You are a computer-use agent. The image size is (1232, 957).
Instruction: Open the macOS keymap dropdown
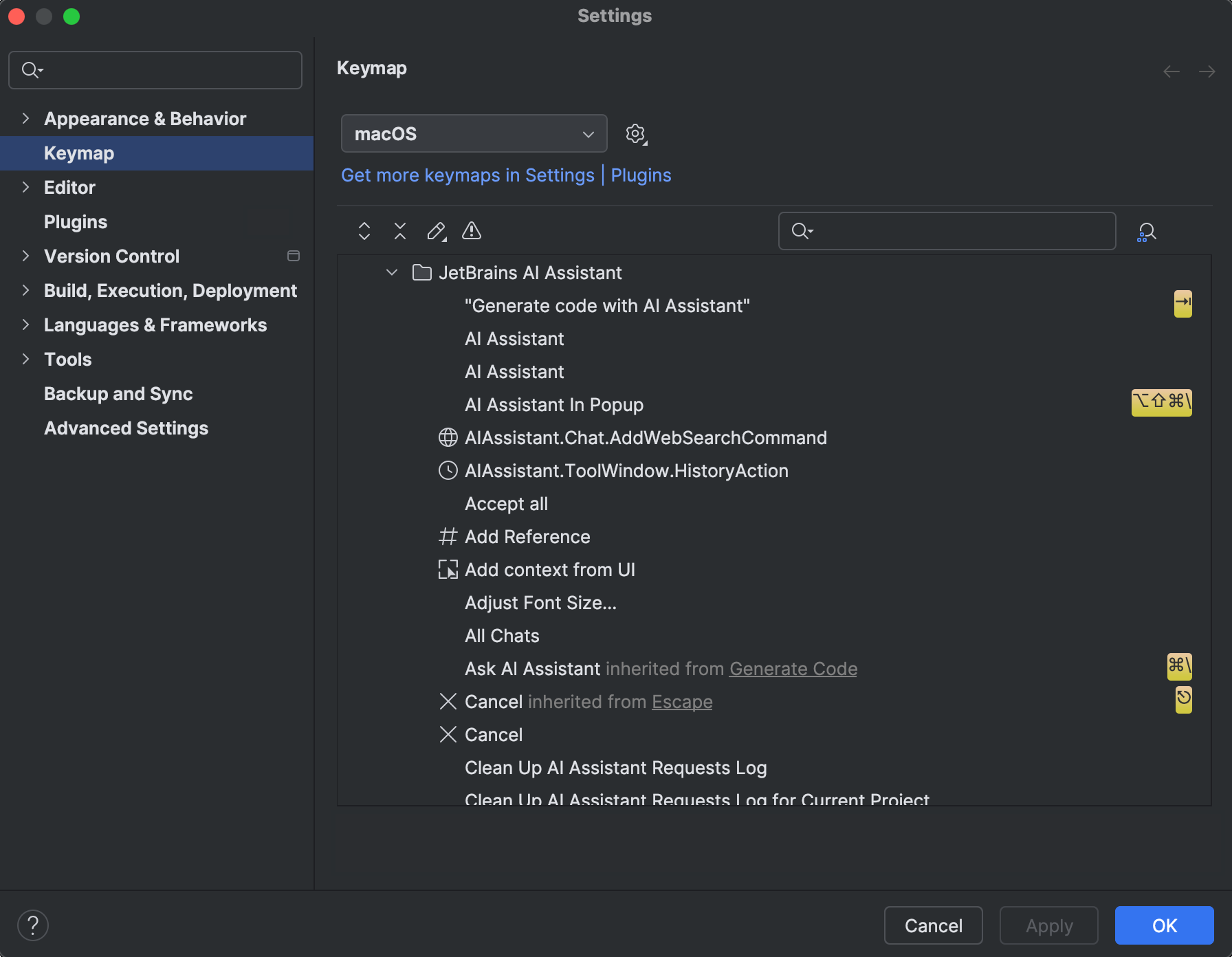click(473, 133)
